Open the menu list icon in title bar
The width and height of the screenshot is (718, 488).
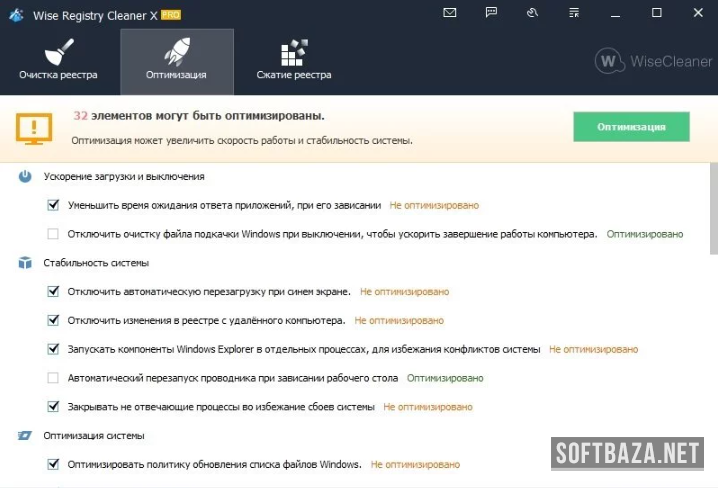(573, 13)
